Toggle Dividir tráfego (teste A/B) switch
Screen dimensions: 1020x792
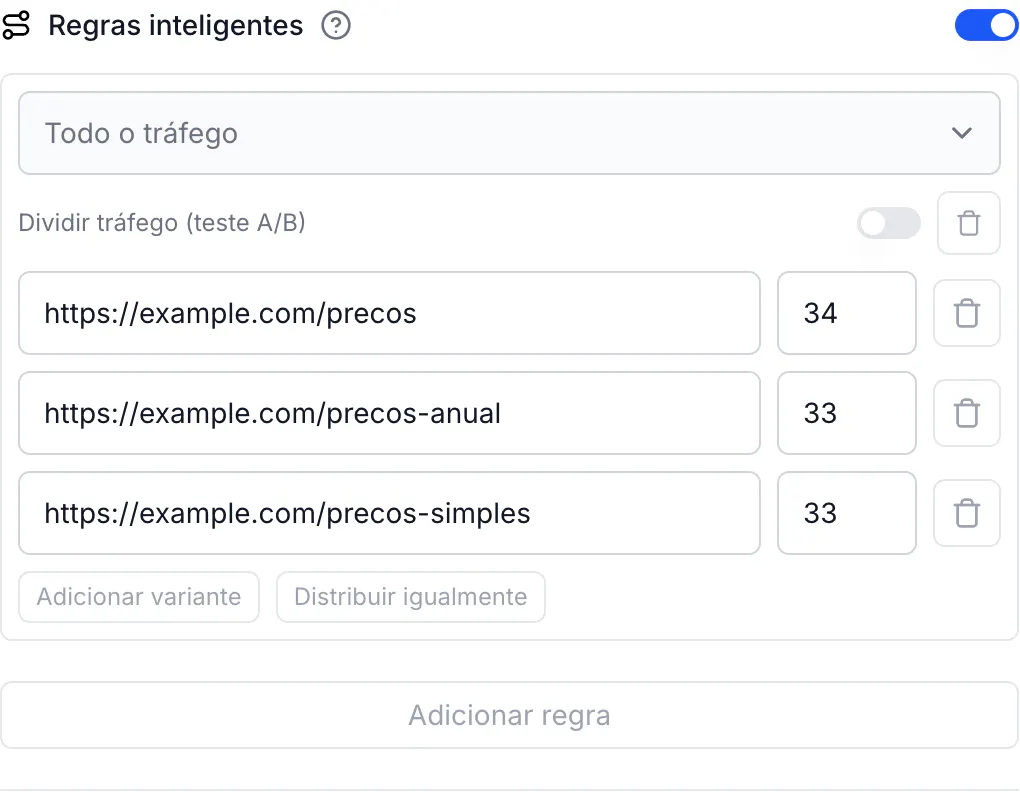pyautogui.click(x=889, y=224)
